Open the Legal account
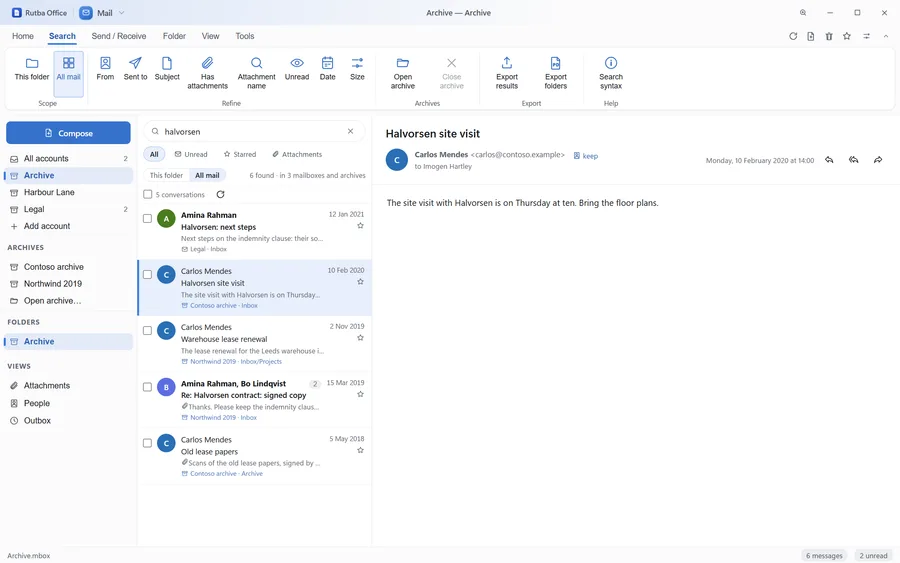This screenshot has height=563, width=900. click(68, 209)
